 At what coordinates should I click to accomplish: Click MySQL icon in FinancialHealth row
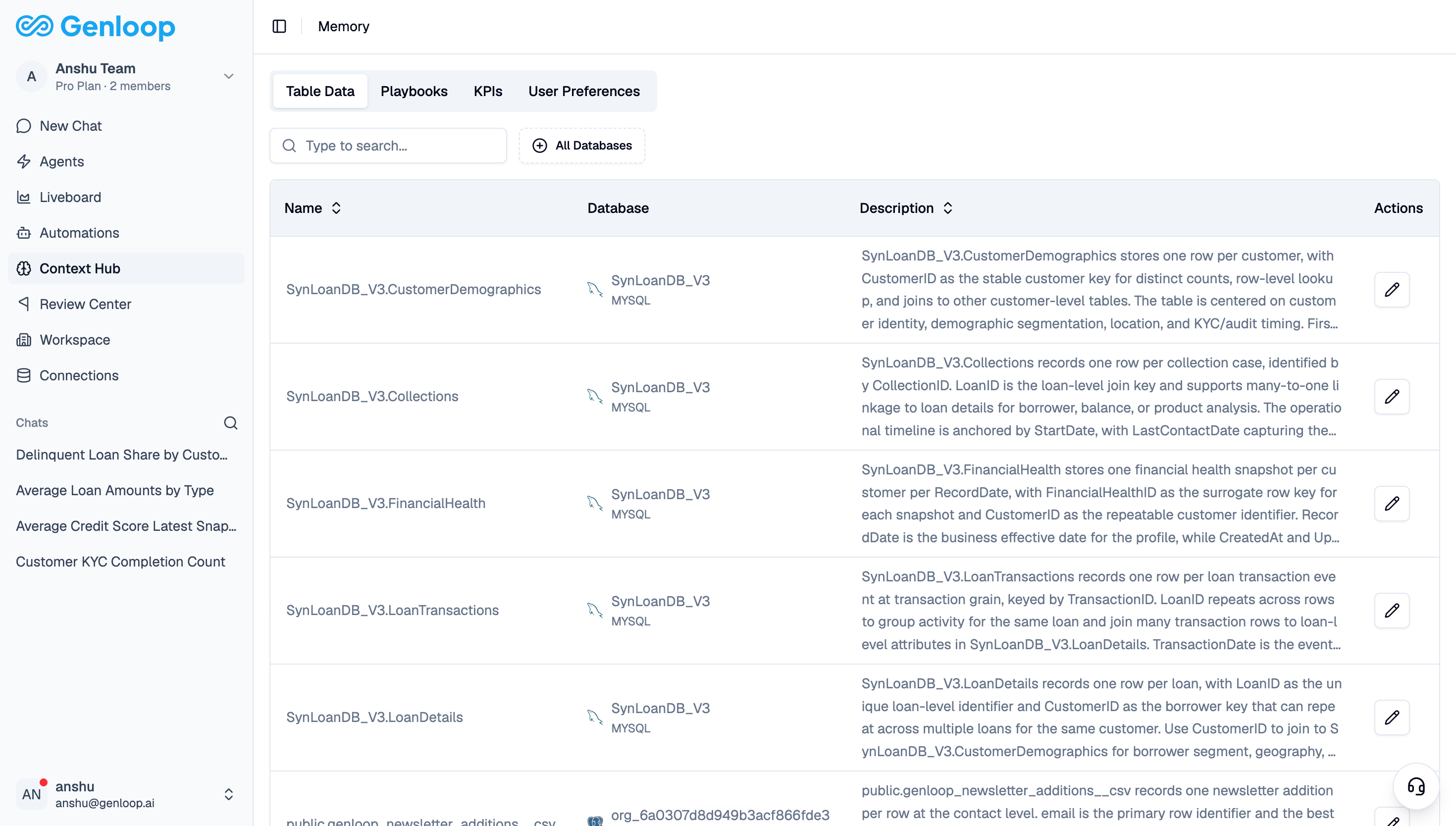click(x=594, y=503)
